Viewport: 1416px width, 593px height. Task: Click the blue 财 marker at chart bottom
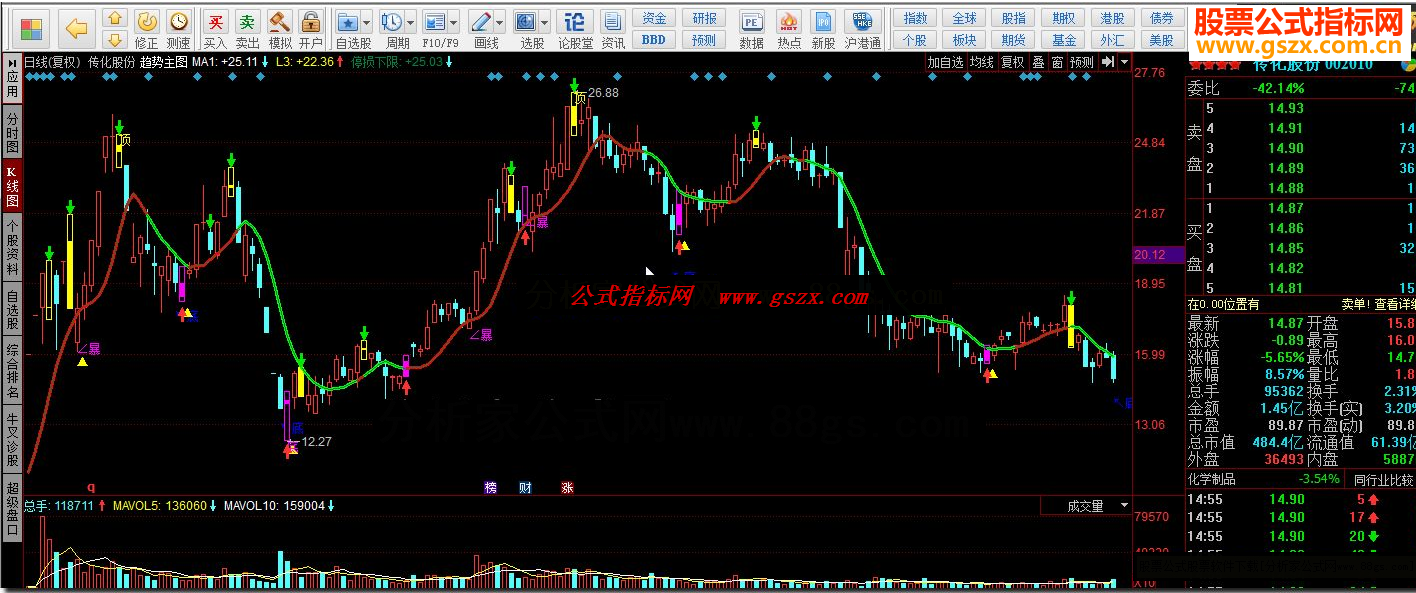click(x=526, y=487)
